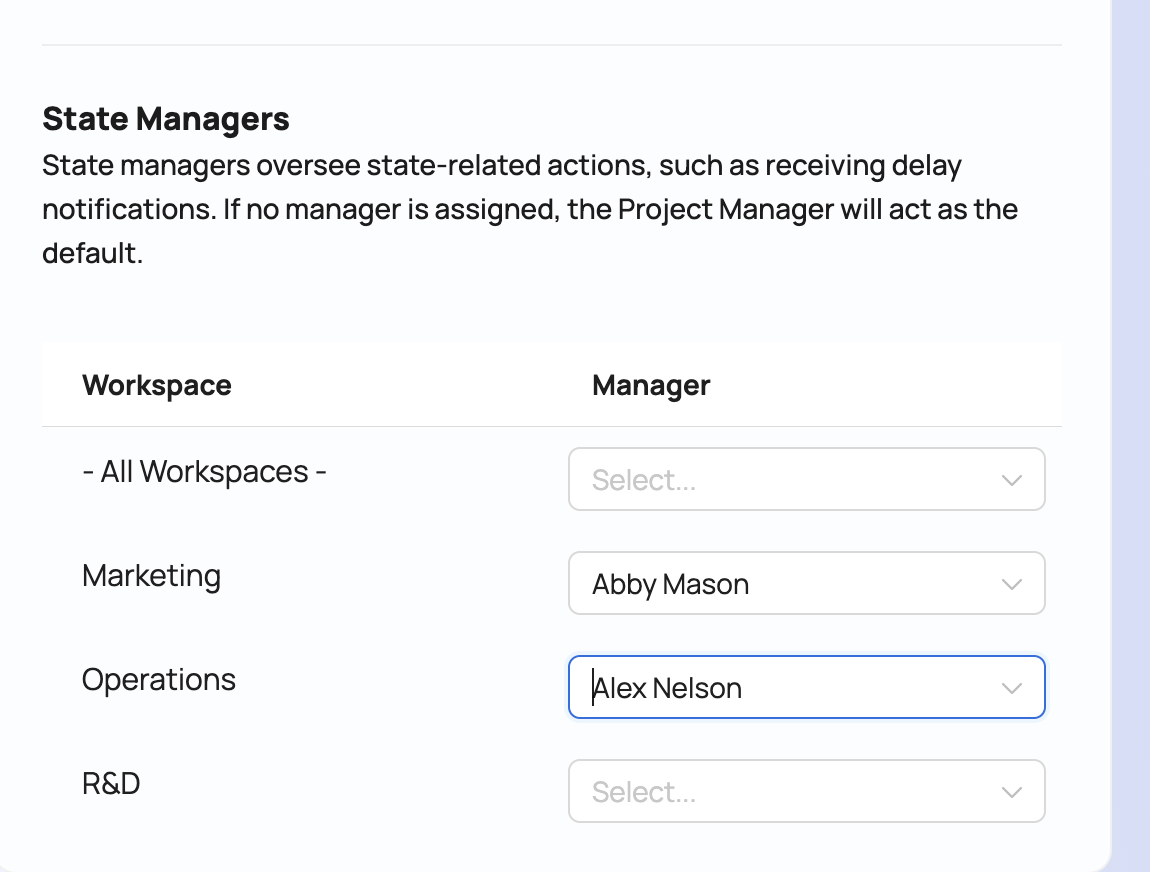The width and height of the screenshot is (1150, 872).
Task: Click the selected Abby Mason name
Action: [670, 584]
